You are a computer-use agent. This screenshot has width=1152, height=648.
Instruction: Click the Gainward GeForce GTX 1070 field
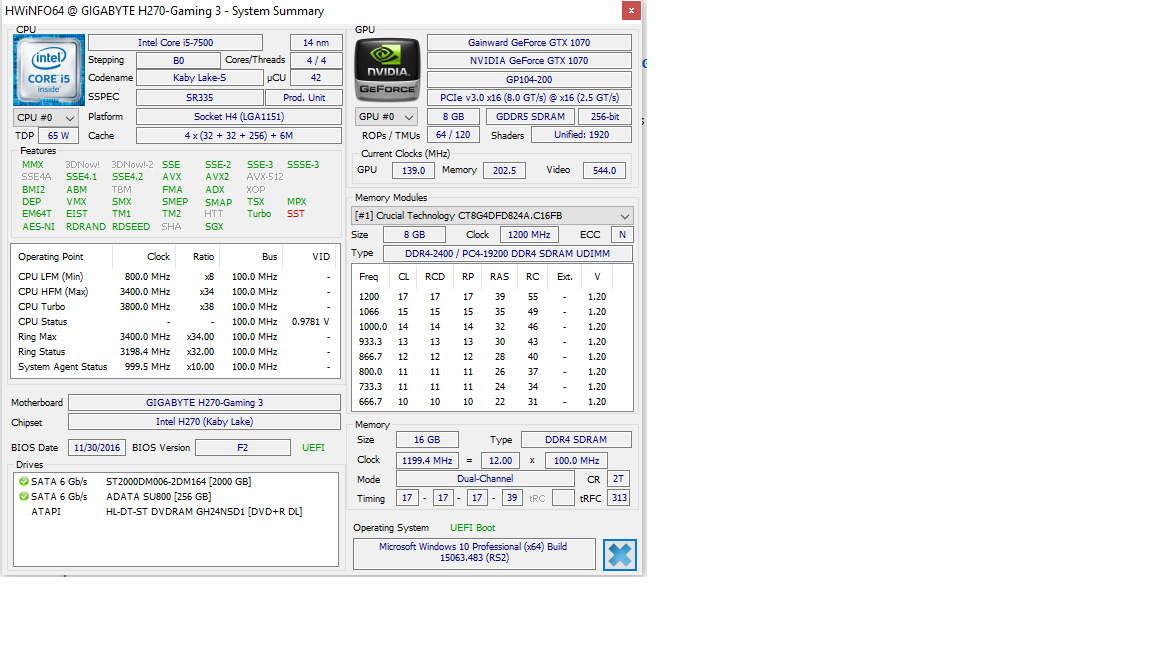529,43
